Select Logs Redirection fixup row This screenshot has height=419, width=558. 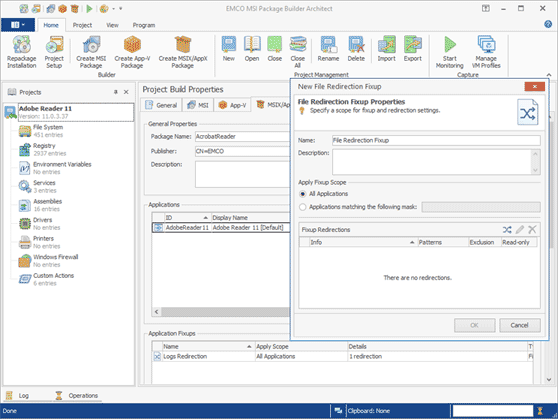(342, 356)
